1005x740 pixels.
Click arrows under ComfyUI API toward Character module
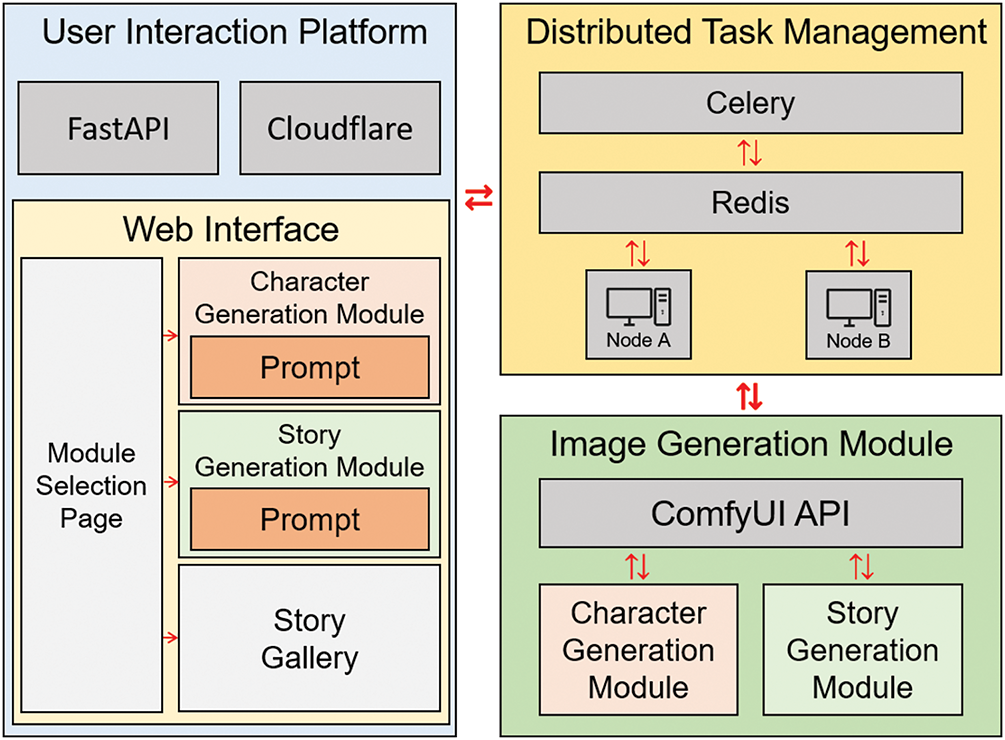coord(638,568)
